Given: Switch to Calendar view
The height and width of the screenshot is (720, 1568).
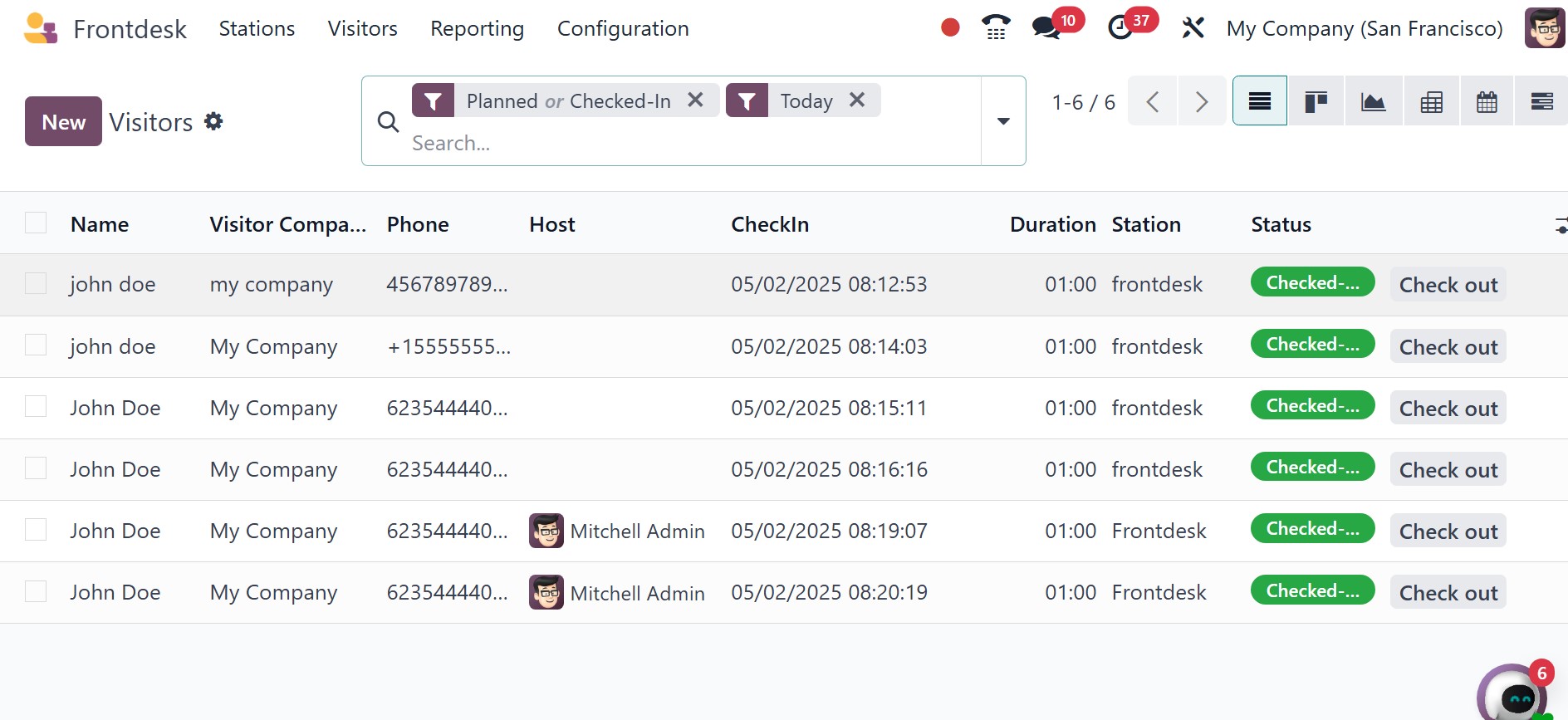Looking at the screenshot, I should (1487, 101).
